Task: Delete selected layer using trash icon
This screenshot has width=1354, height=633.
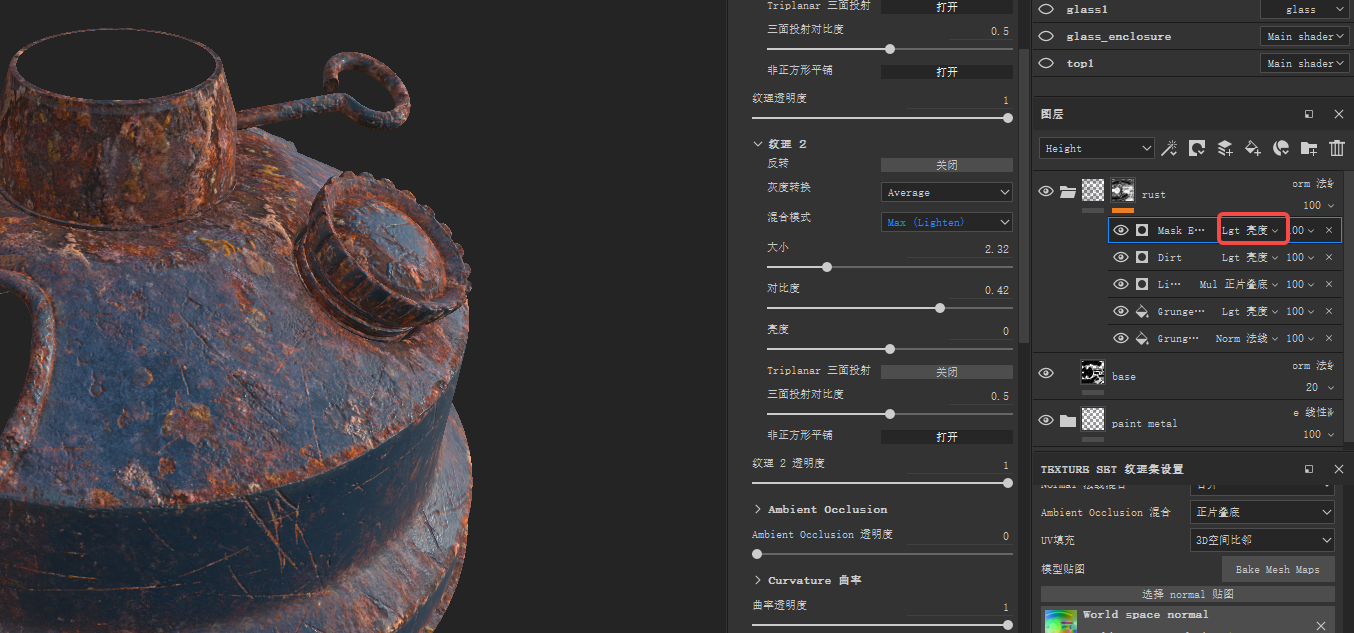Action: pyautogui.click(x=1337, y=148)
